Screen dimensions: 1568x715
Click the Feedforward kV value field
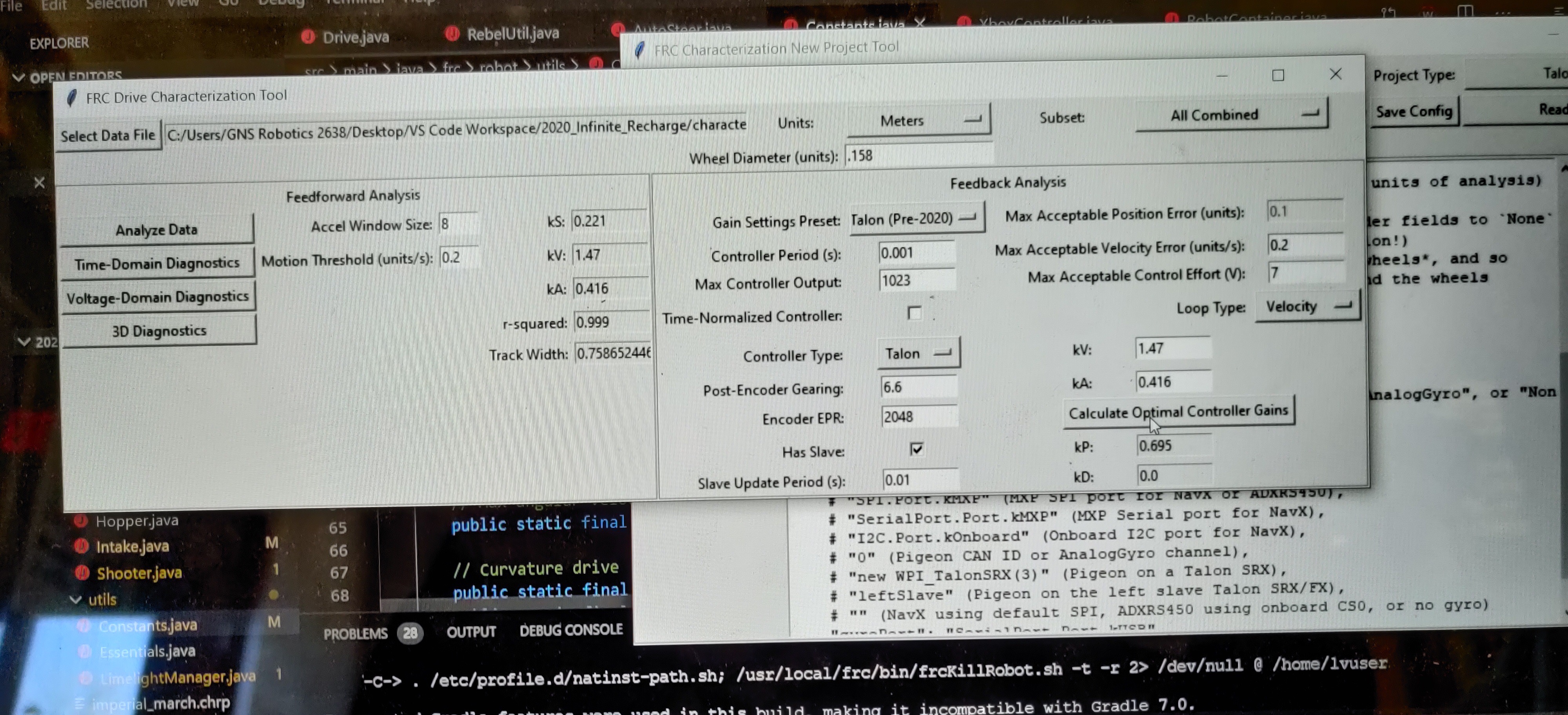click(x=610, y=254)
